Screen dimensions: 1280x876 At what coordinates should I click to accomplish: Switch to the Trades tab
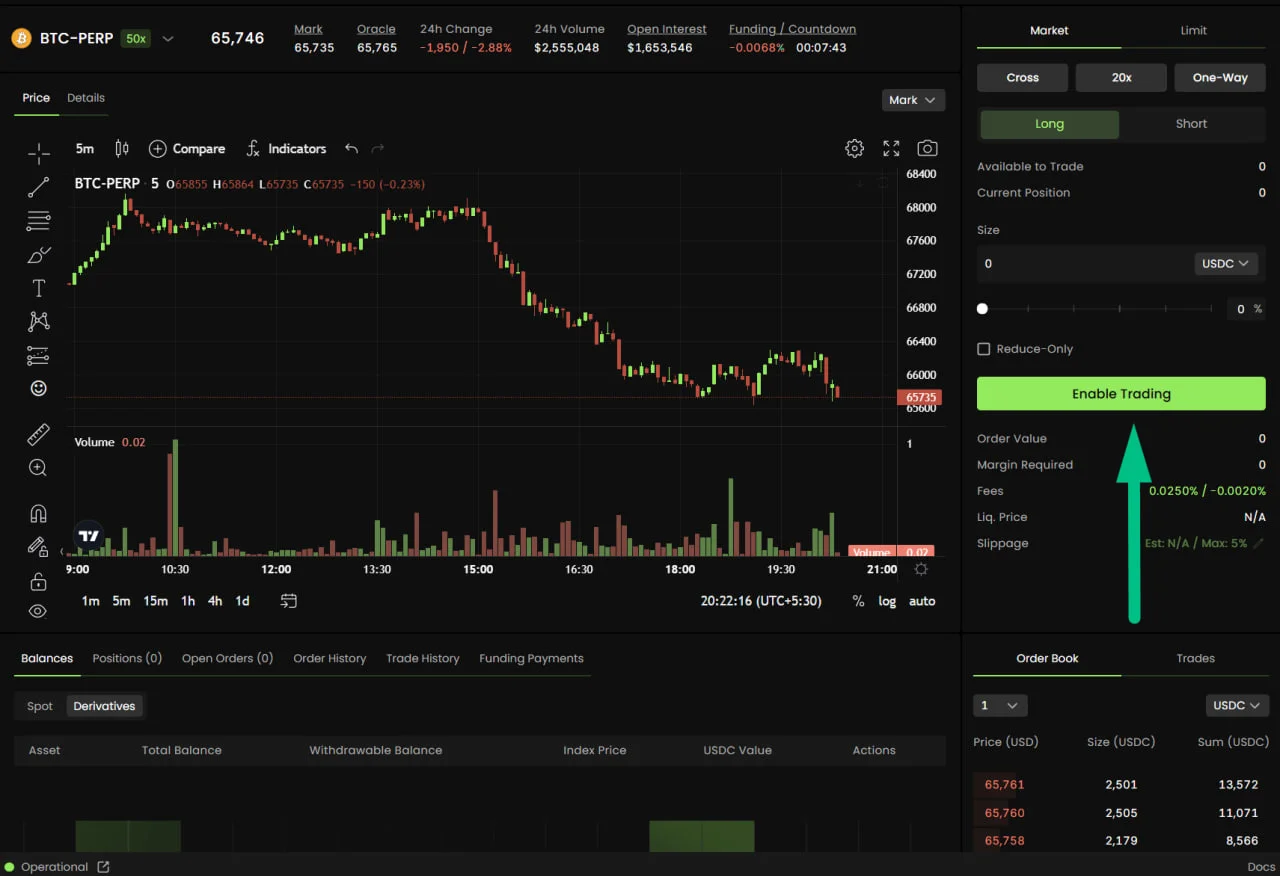[1195, 658]
